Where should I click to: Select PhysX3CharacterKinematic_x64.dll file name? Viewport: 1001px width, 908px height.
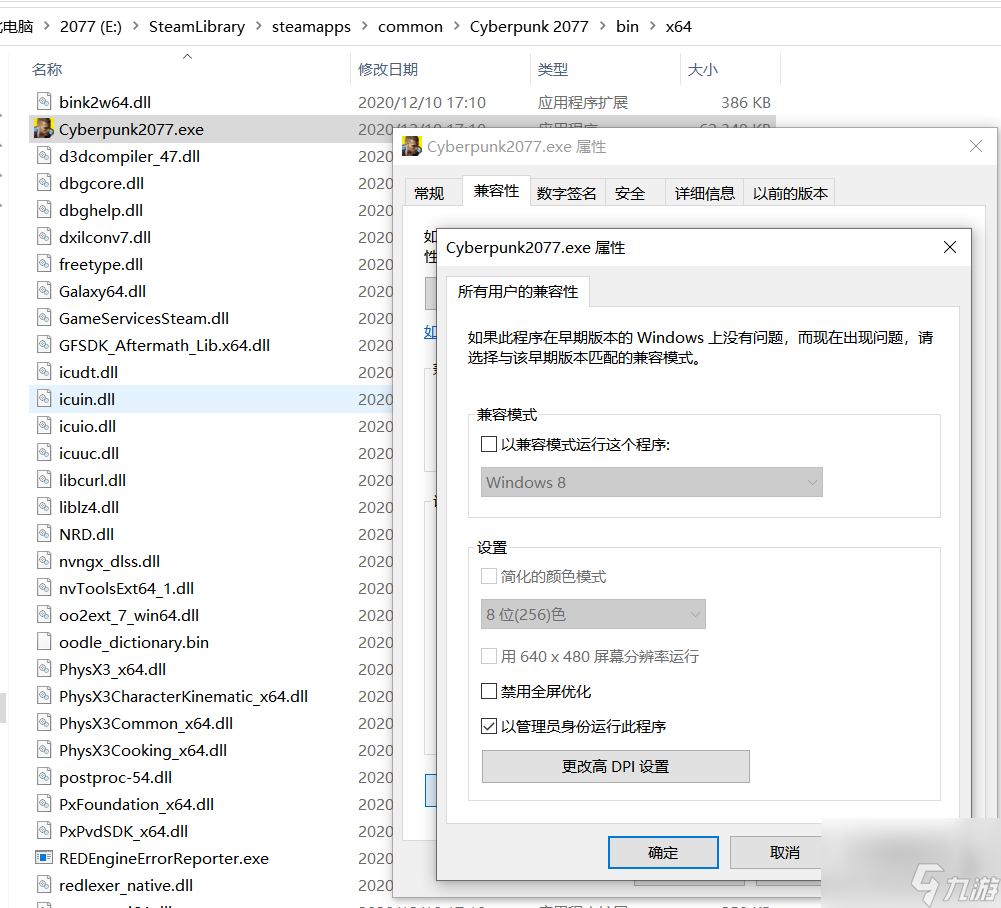tap(183, 696)
